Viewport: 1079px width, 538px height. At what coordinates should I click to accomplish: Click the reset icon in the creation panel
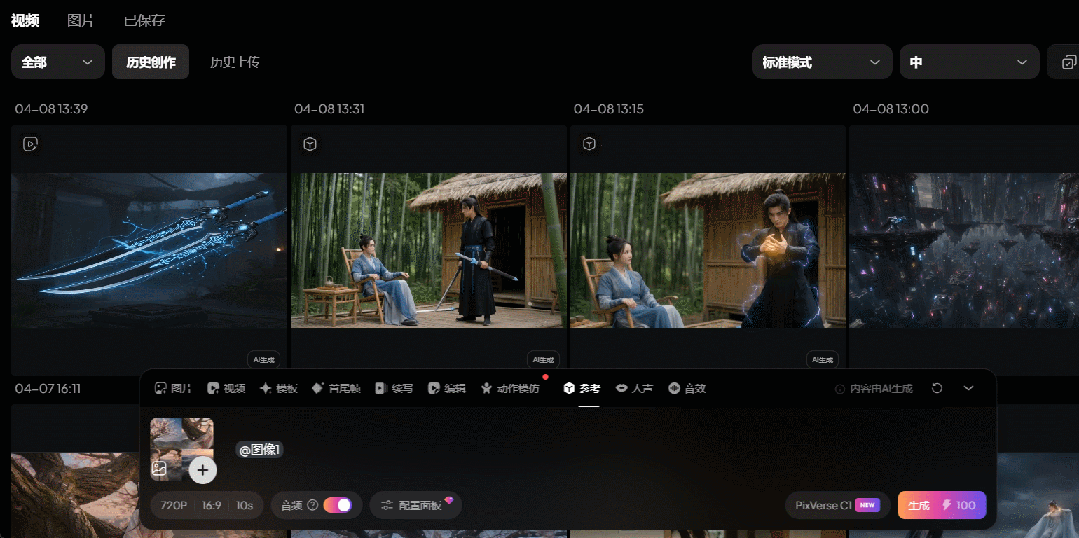(937, 389)
